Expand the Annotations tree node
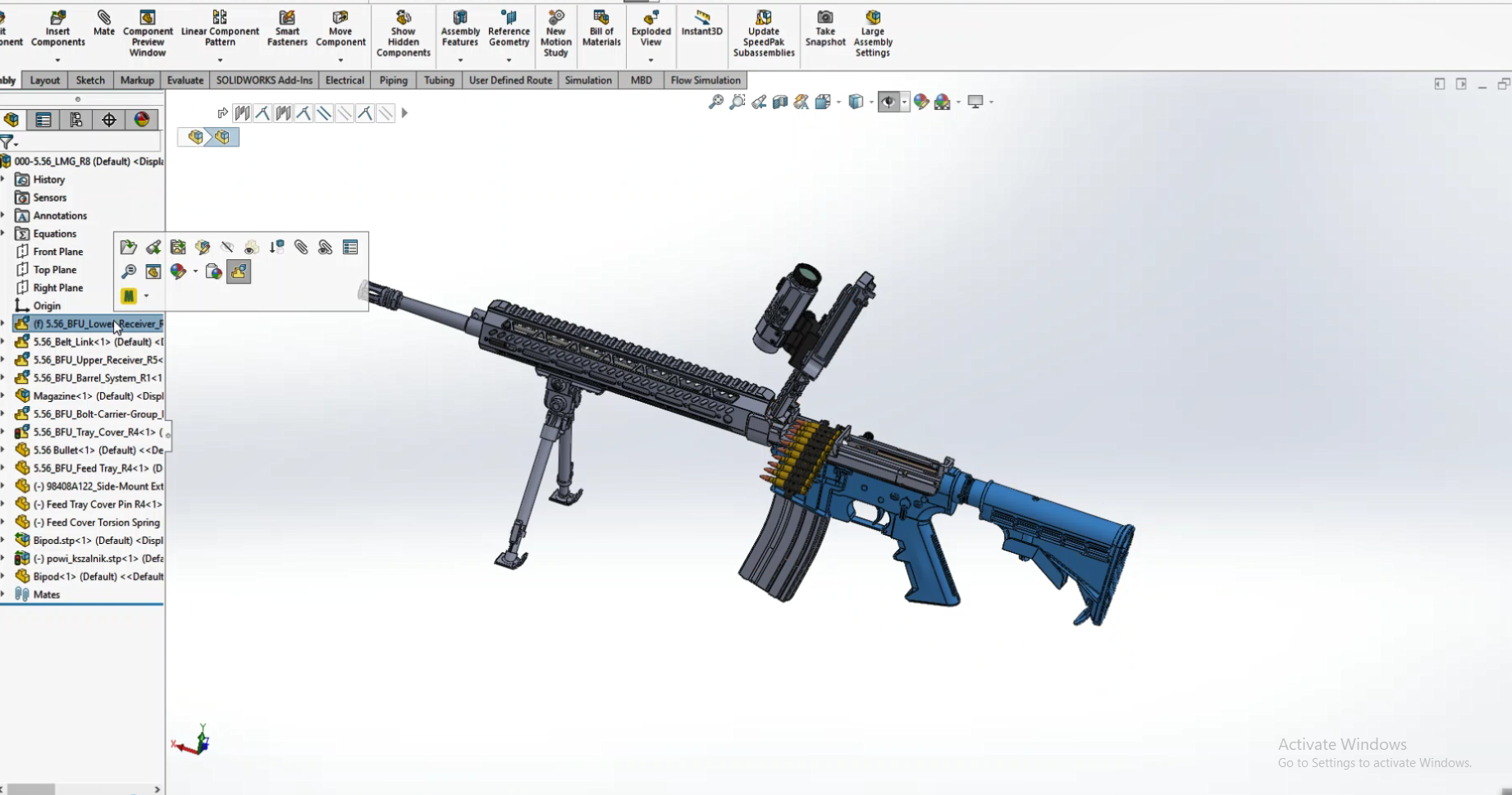Image resolution: width=1512 pixels, height=795 pixels. click(3, 215)
